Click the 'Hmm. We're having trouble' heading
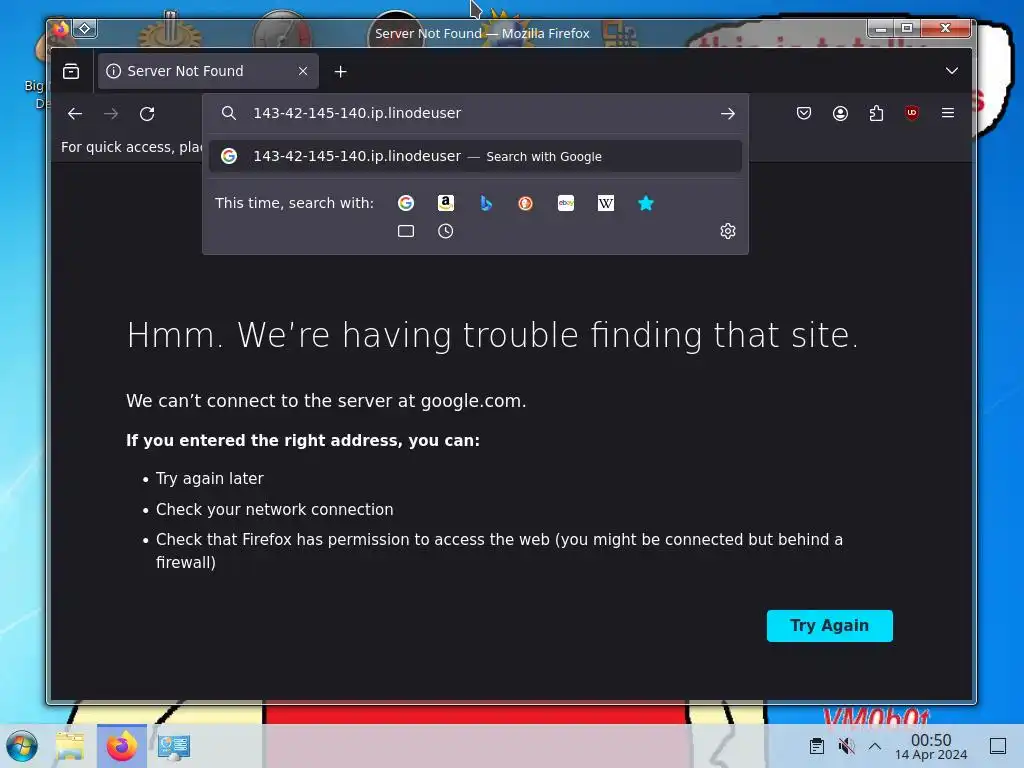Screen dimensions: 1024x768 (x=492, y=336)
